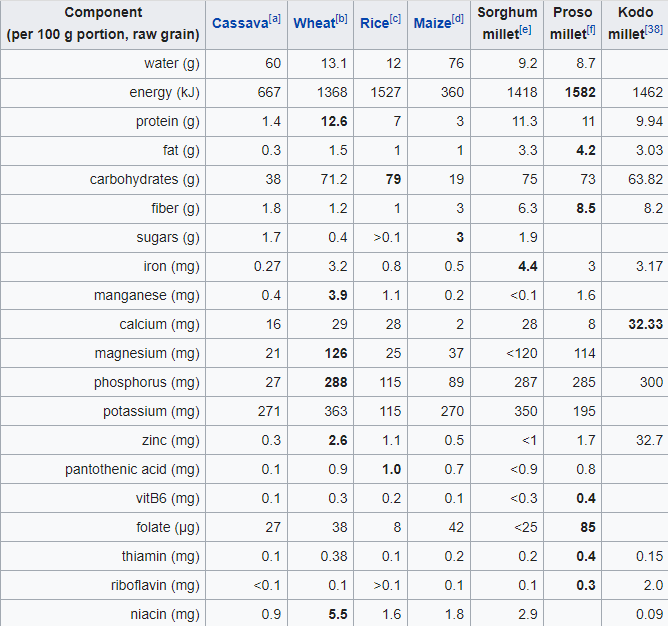Click the <0.3 vitB6 value for Sorghum millet
Image resolution: width=668 pixels, height=626 pixels.
(x=524, y=498)
